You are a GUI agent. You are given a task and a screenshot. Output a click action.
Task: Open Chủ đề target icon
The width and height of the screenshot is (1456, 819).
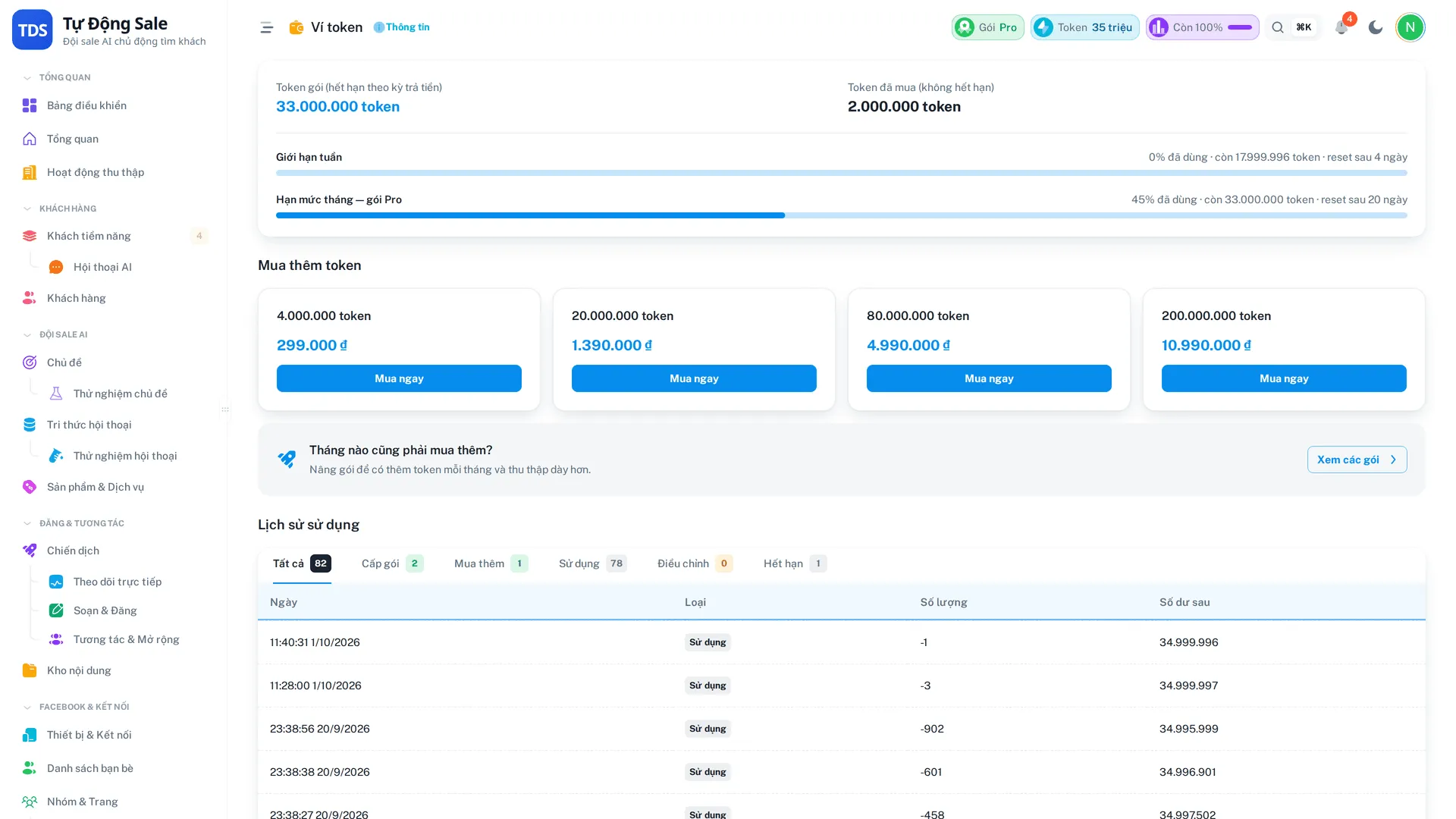click(x=30, y=362)
